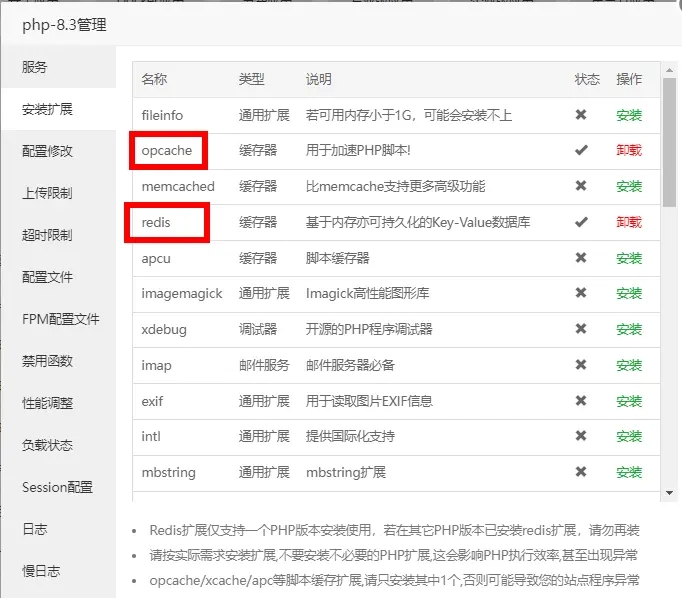Click the exif name cell
682x598 pixels.
tap(152, 401)
